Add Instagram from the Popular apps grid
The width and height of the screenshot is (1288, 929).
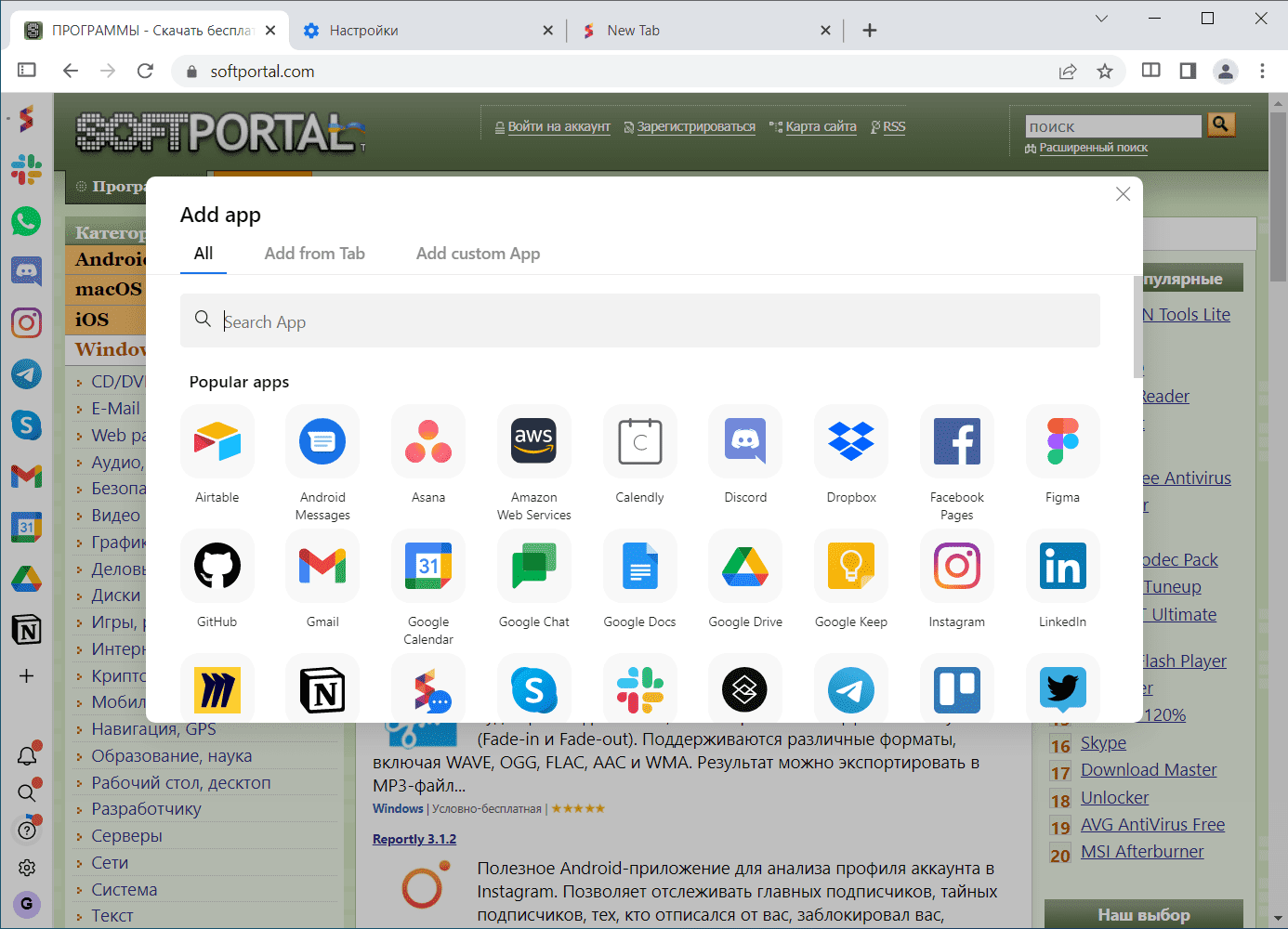click(x=957, y=566)
